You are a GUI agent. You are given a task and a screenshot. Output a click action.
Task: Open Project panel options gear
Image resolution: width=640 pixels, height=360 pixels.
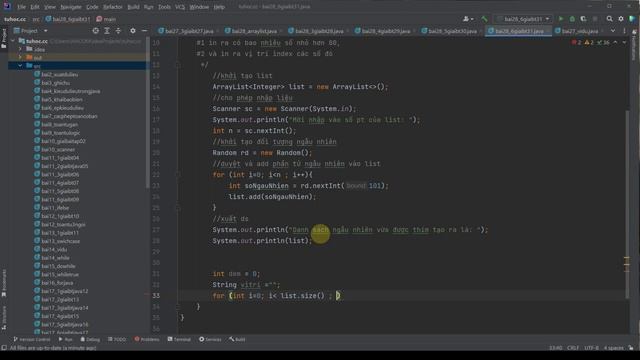133,31
